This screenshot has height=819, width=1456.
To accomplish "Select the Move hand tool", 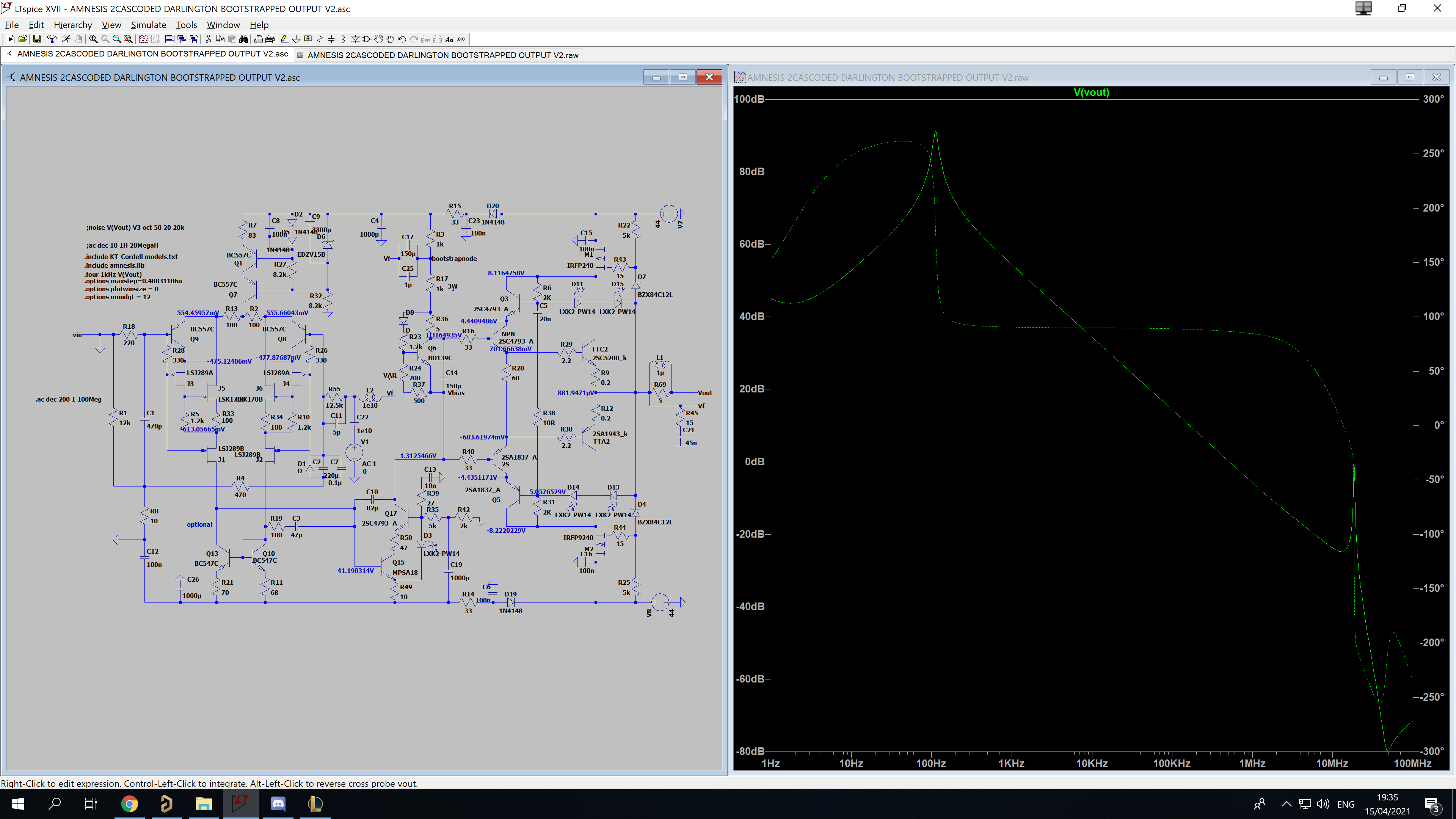I will [379, 39].
